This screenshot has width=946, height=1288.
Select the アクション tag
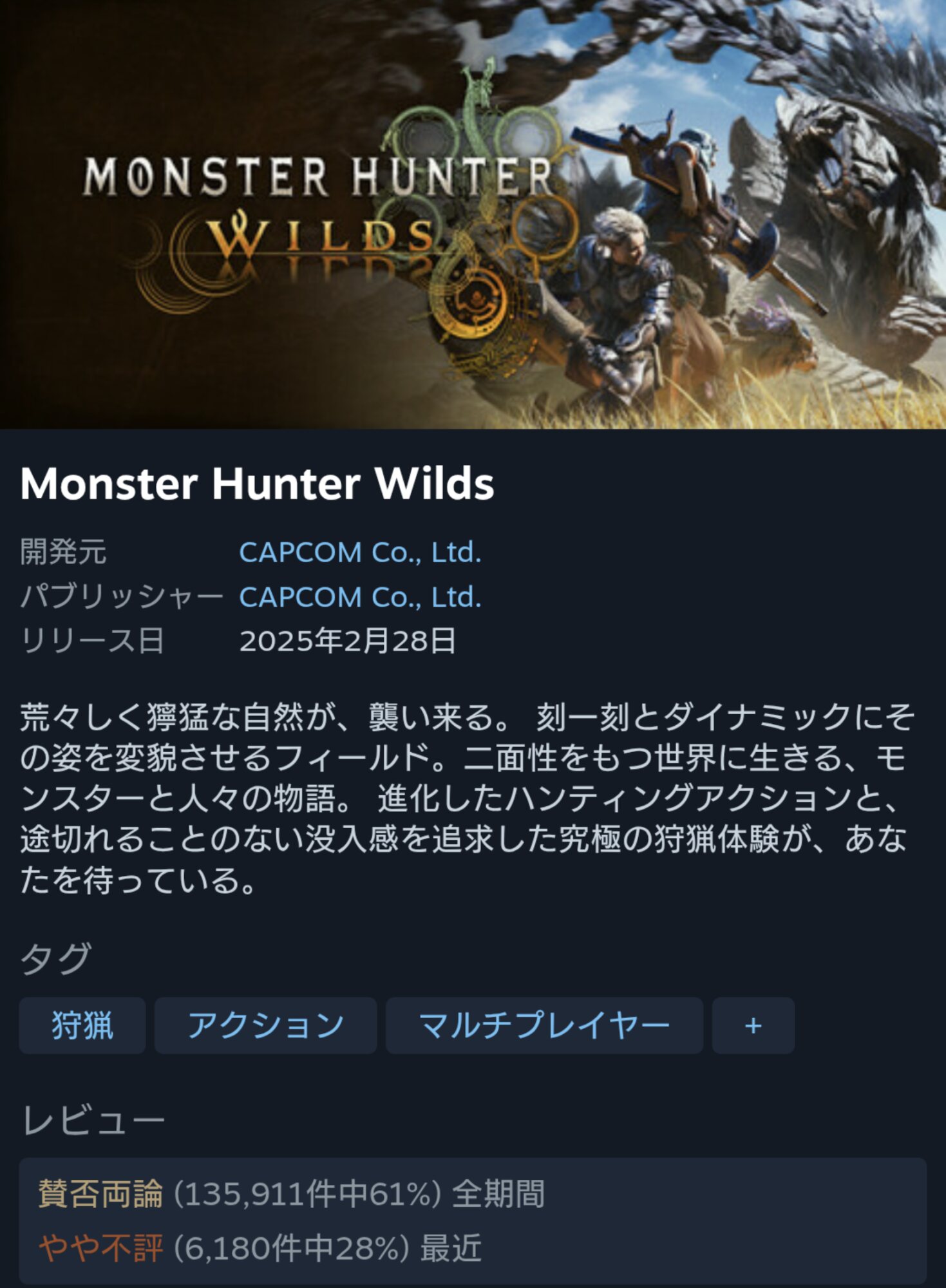point(265,1025)
